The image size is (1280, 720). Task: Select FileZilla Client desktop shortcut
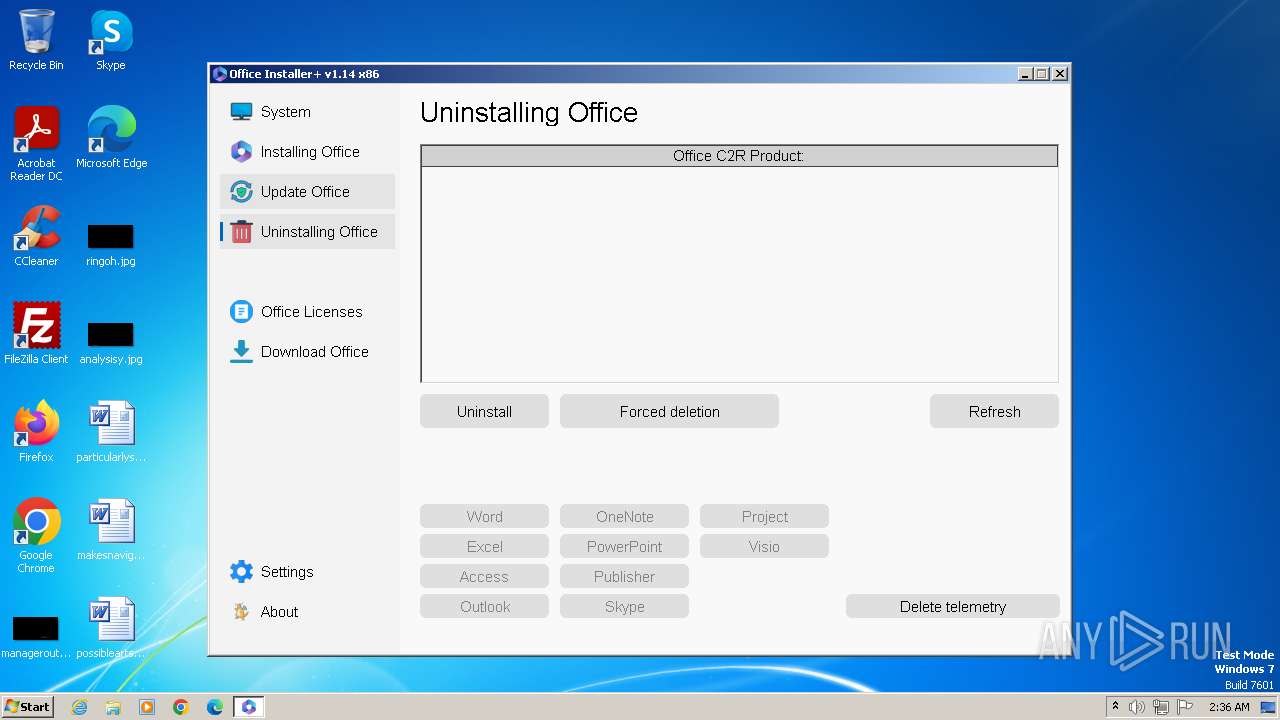[36, 334]
